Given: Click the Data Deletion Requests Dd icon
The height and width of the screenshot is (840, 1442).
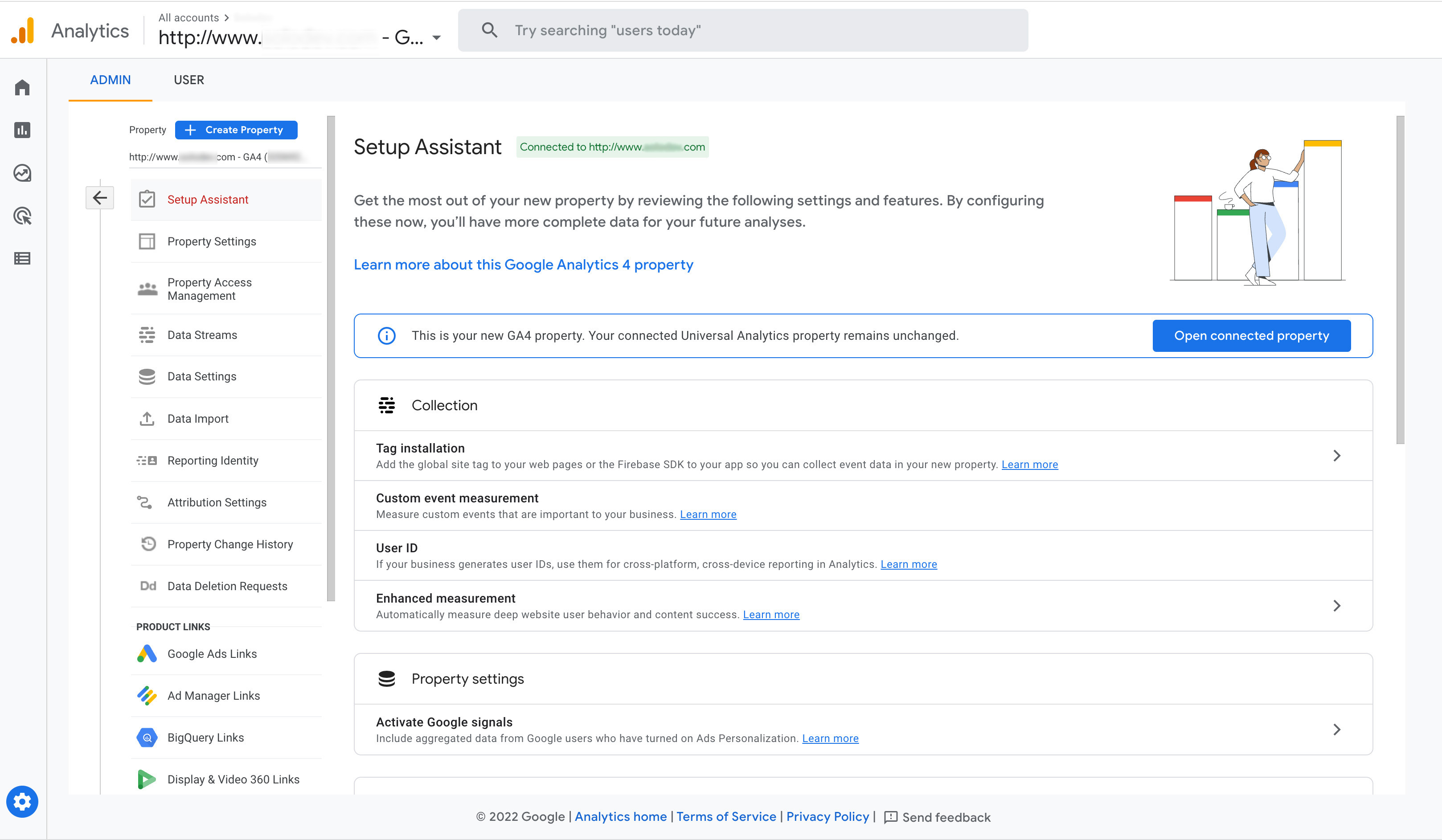Looking at the screenshot, I should point(148,586).
